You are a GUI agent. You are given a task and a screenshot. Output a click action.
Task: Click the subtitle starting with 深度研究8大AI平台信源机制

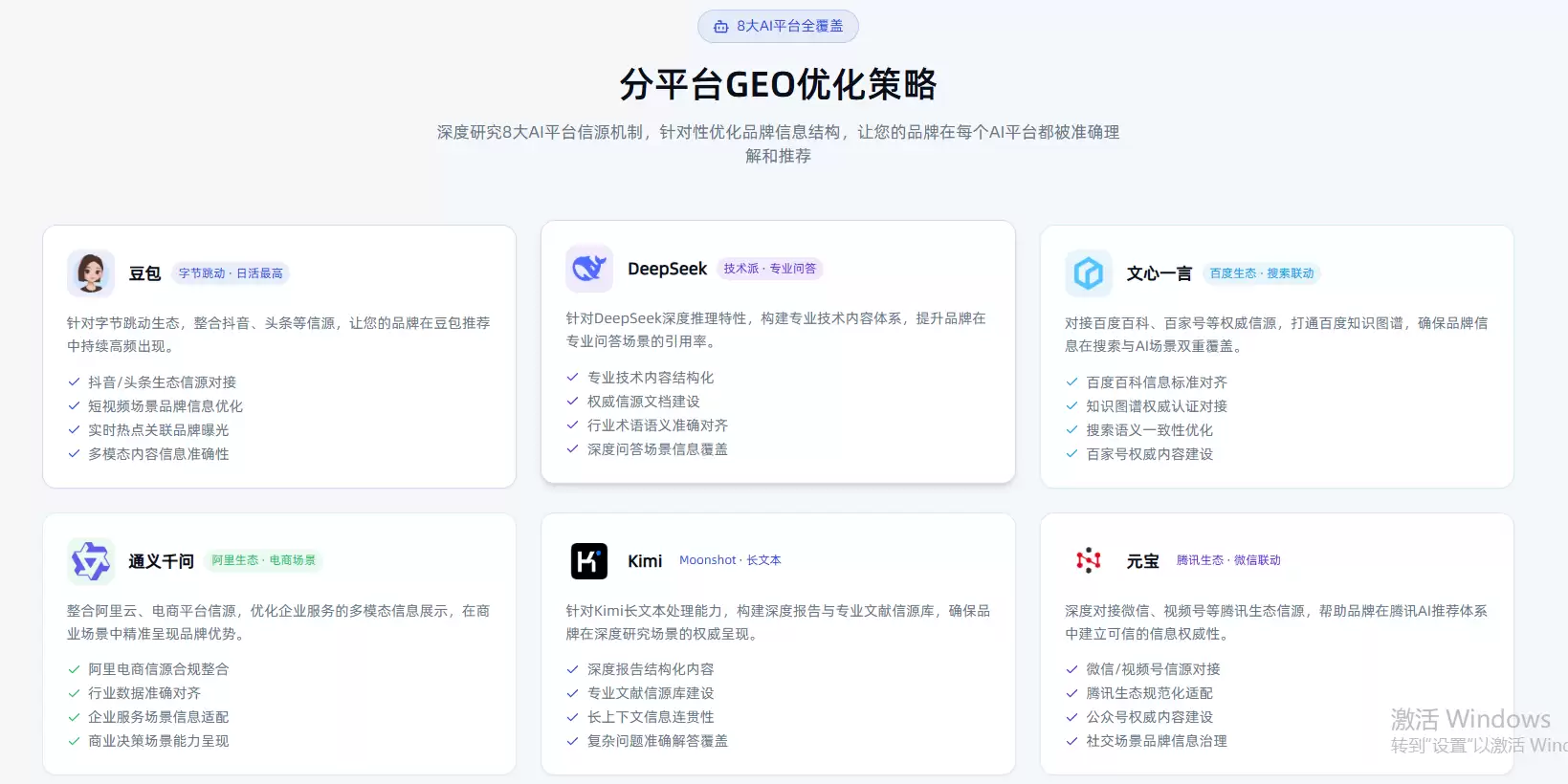pos(778,143)
